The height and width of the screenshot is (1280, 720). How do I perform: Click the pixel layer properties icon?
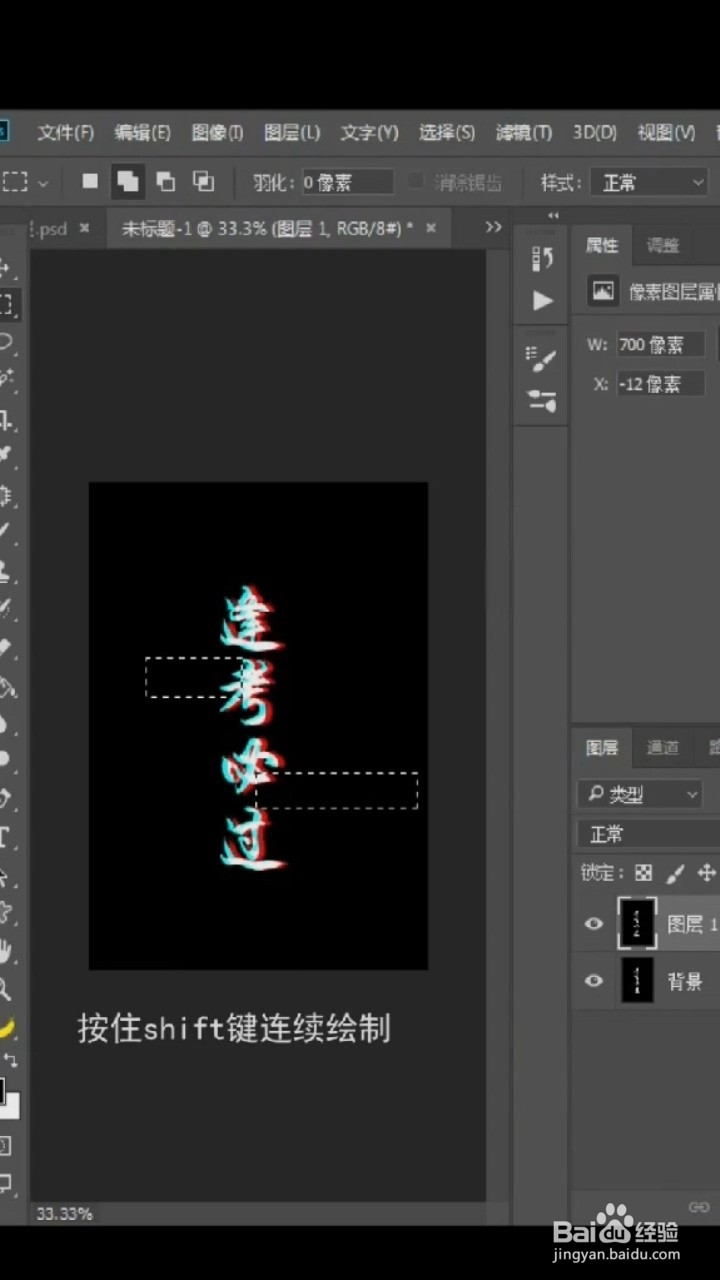pos(603,291)
